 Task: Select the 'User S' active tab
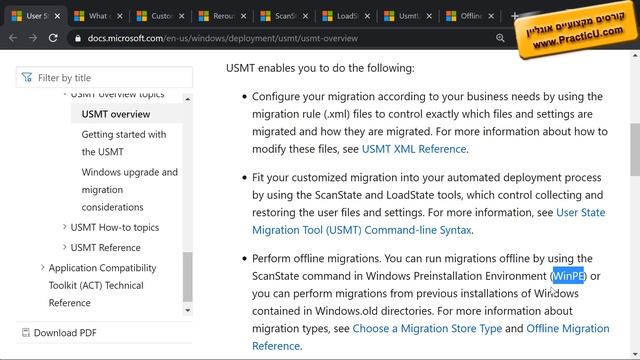pos(35,16)
